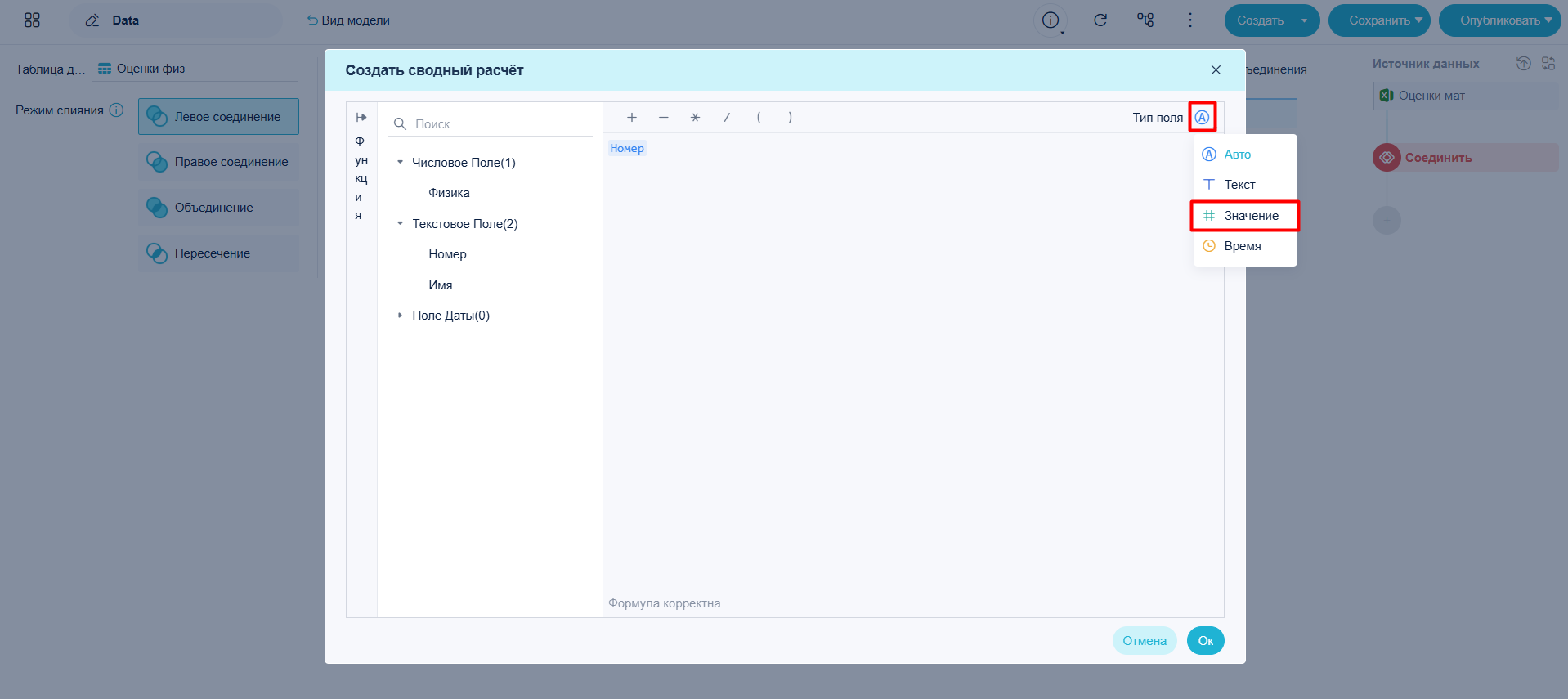Insert the multiplication operator
The height and width of the screenshot is (699, 1568).
click(695, 118)
